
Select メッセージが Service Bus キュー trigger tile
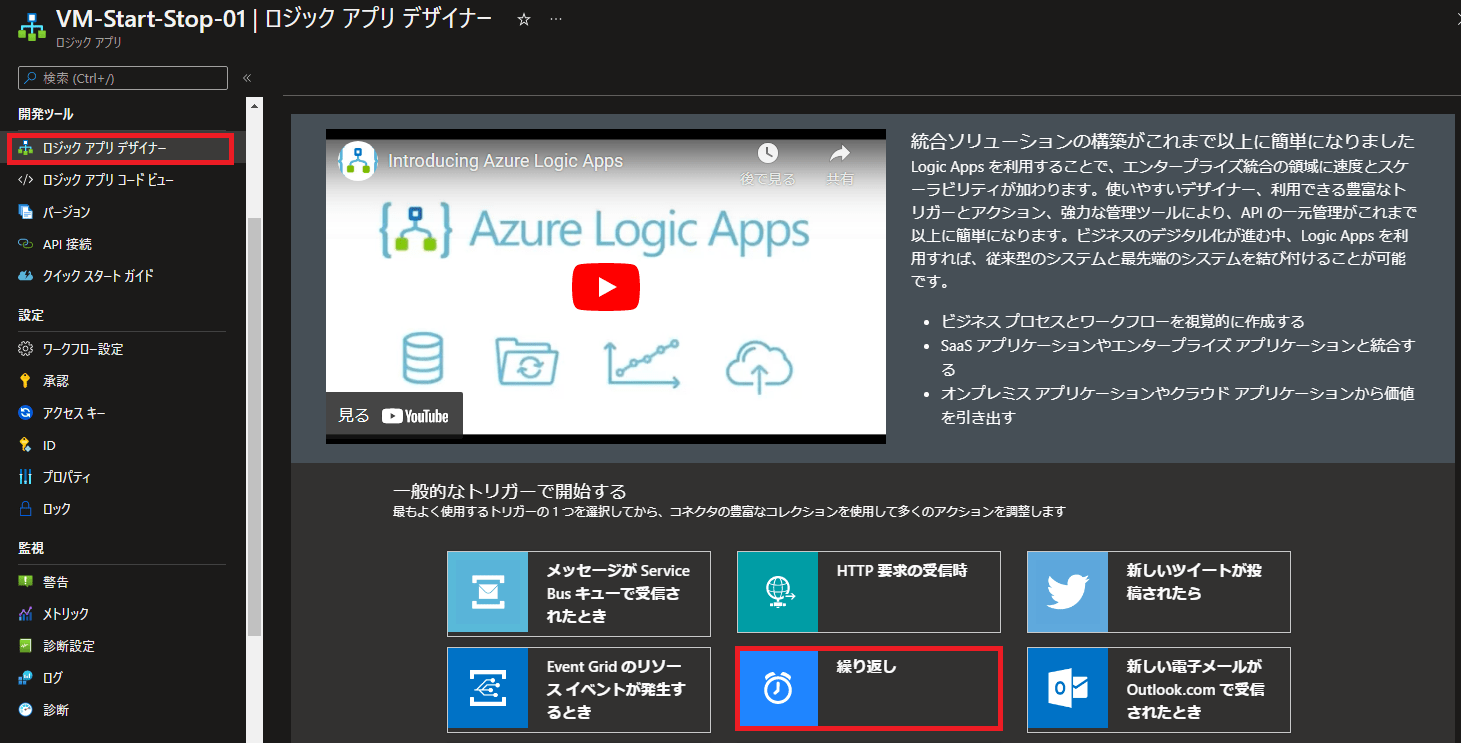[579, 592]
